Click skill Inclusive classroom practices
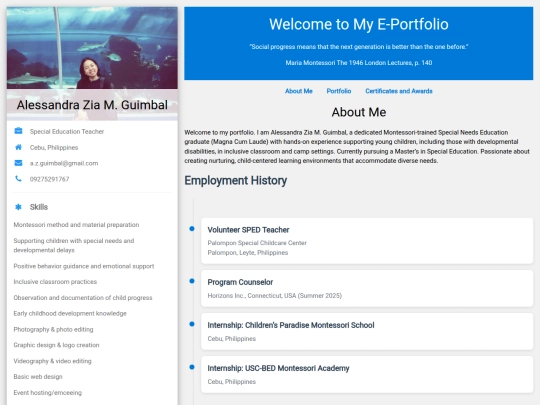 click(55, 282)
